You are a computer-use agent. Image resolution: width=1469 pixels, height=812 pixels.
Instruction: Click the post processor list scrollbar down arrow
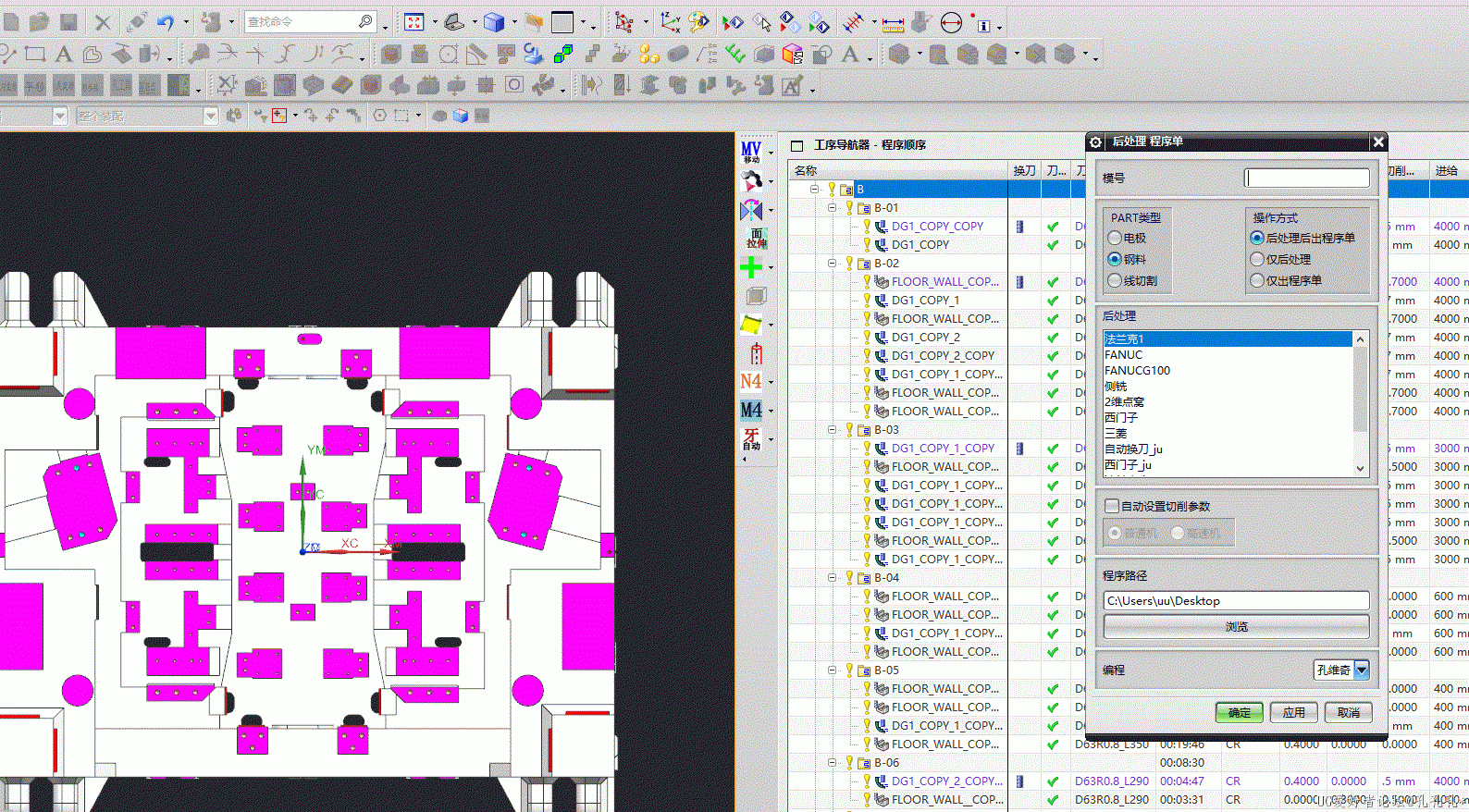(x=1360, y=468)
